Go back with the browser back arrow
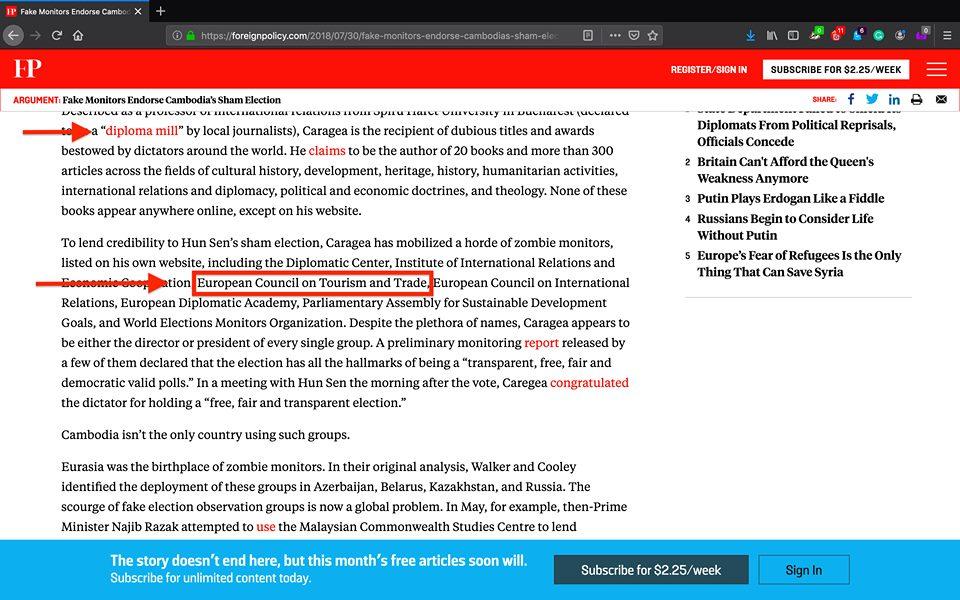960x600 pixels. pos(13,36)
